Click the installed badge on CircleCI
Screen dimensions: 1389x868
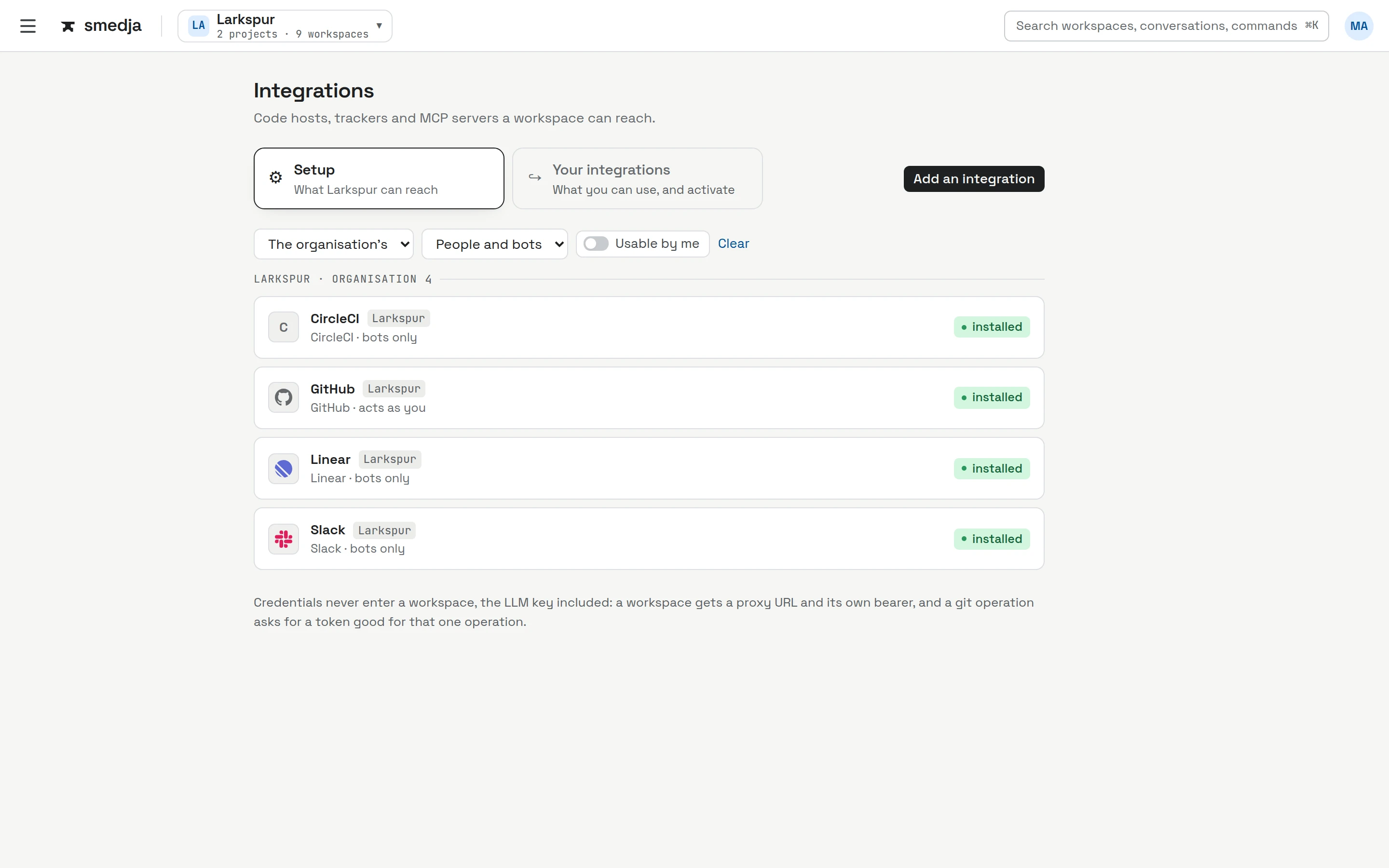click(x=991, y=327)
